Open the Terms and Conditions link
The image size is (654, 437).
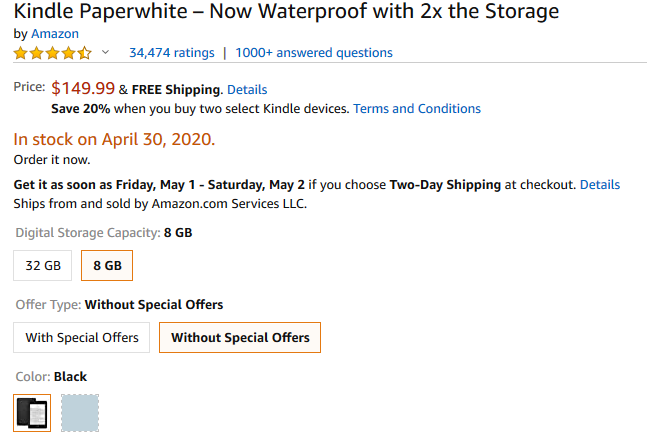pos(417,108)
